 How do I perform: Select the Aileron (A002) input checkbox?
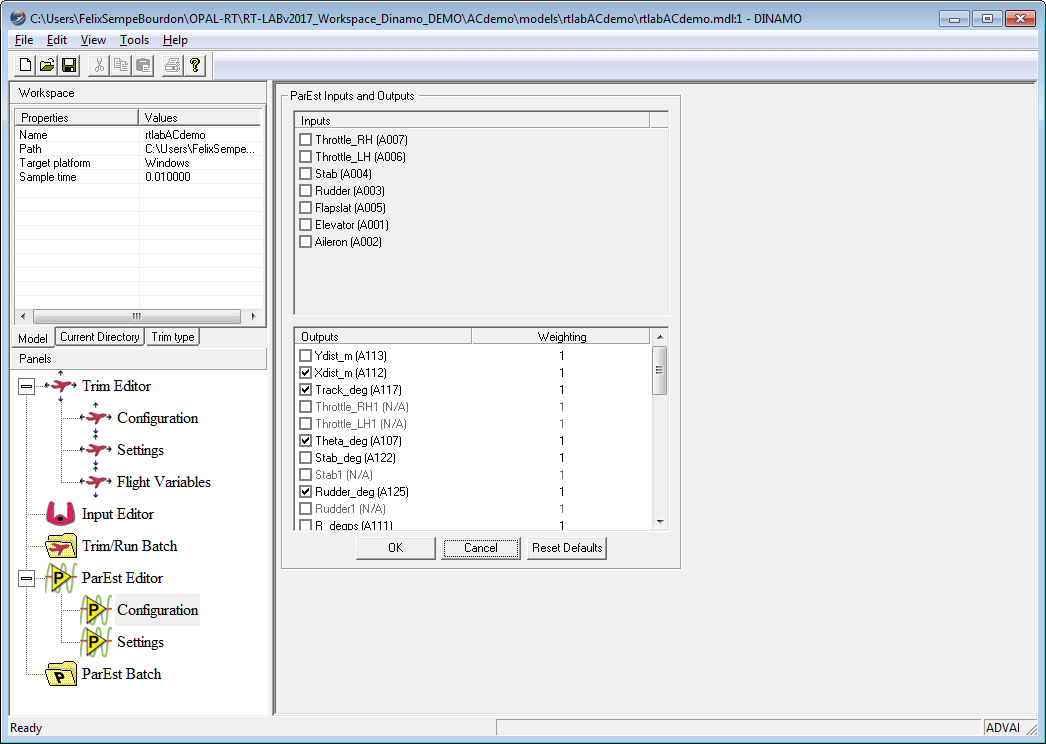click(306, 242)
